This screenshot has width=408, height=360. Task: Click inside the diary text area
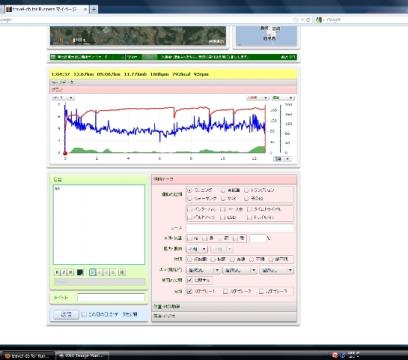pos(99,224)
